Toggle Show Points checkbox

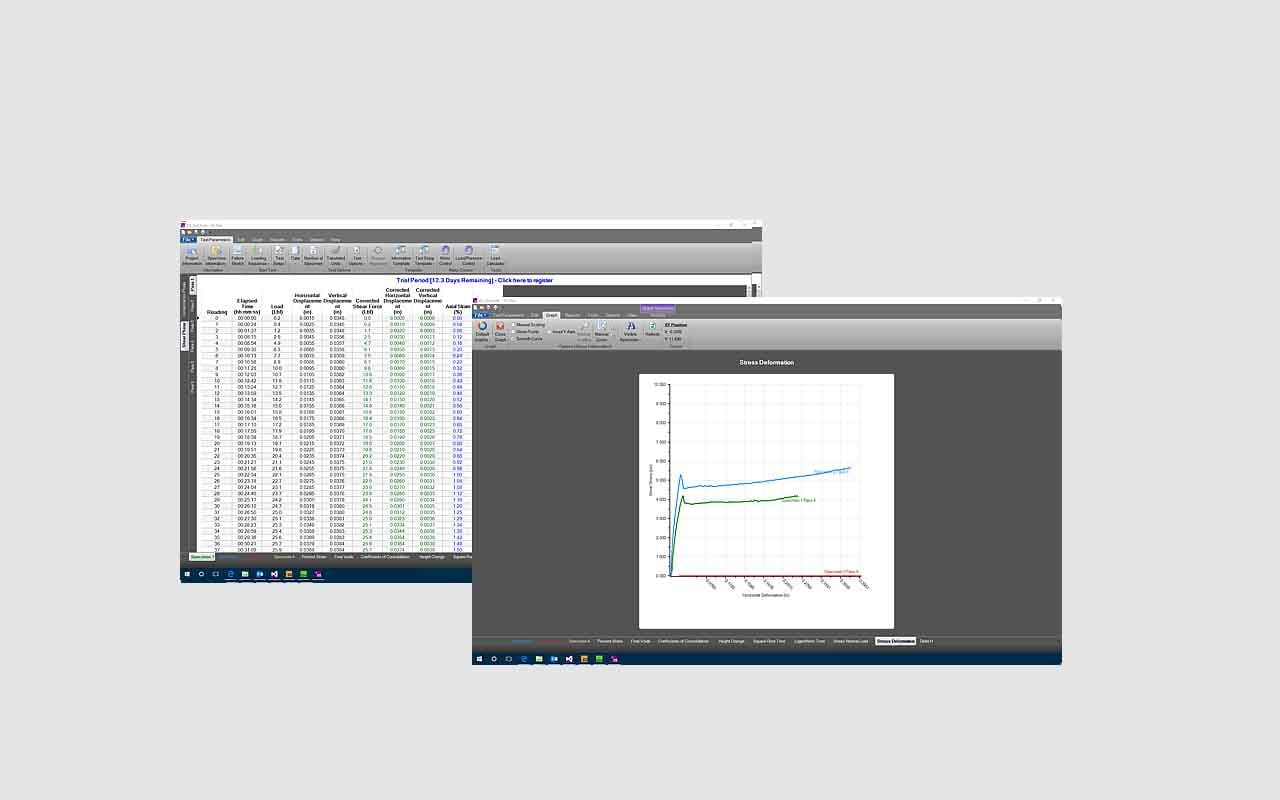(514, 331)
